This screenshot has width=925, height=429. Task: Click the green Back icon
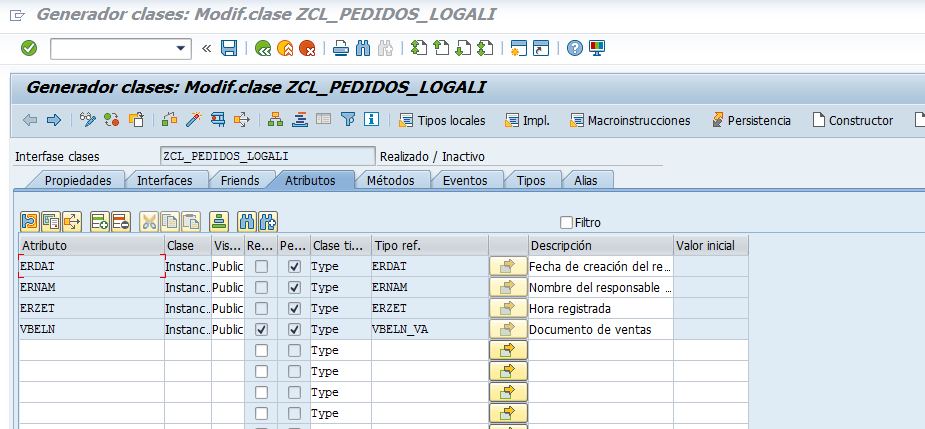[x=263, y=48]
